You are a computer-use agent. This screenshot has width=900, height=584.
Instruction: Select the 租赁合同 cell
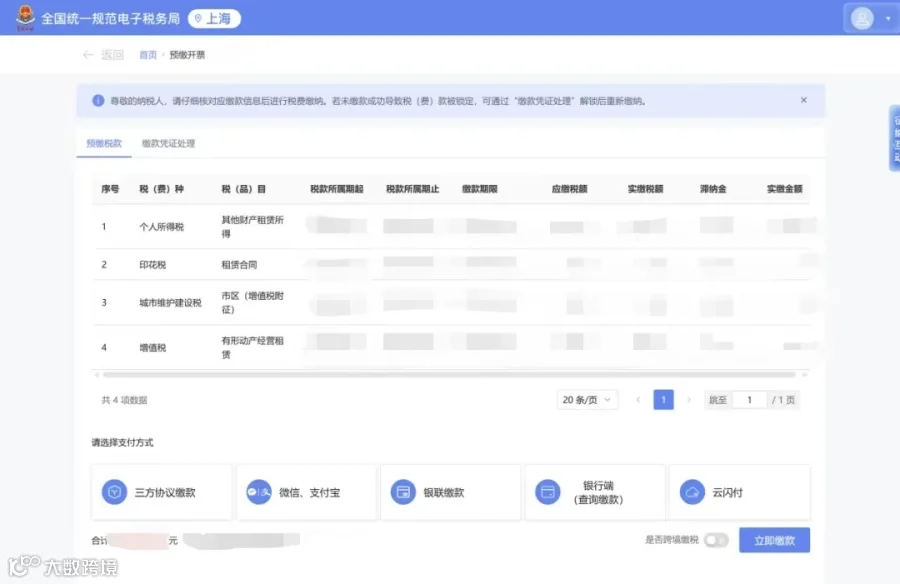[239, 265]
